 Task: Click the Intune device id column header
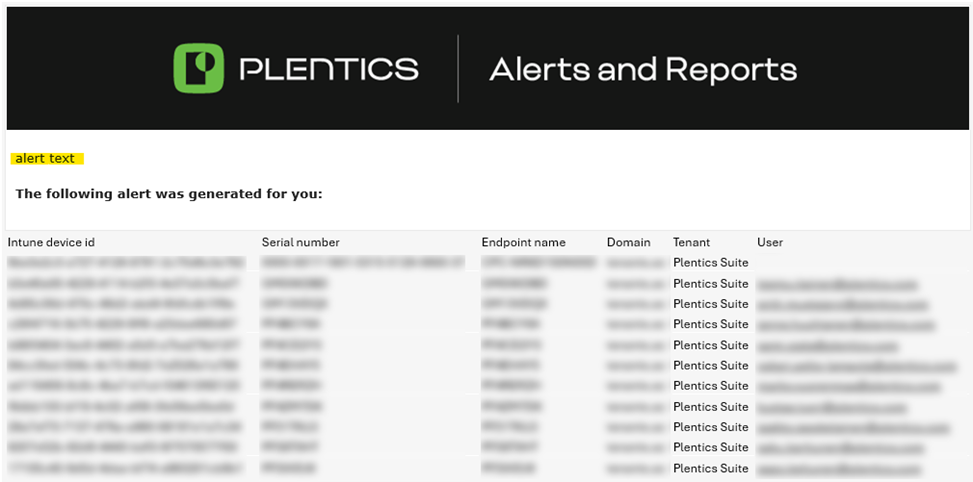[x=51, y=242]
